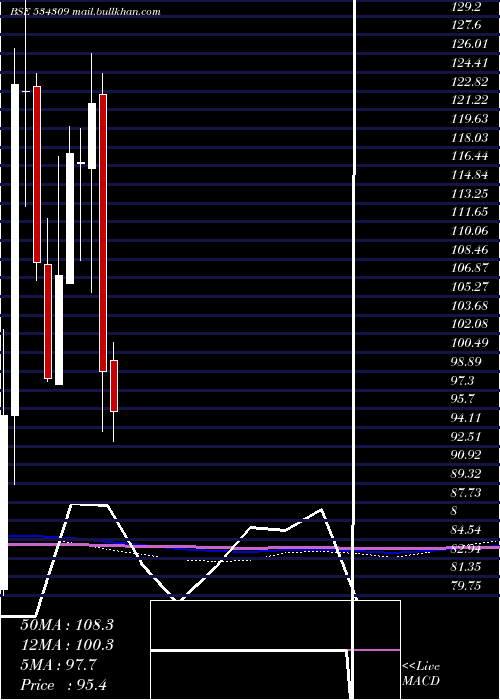Select the 126.01 price axis label
The image size is (500, 700).
click(469, 44)
